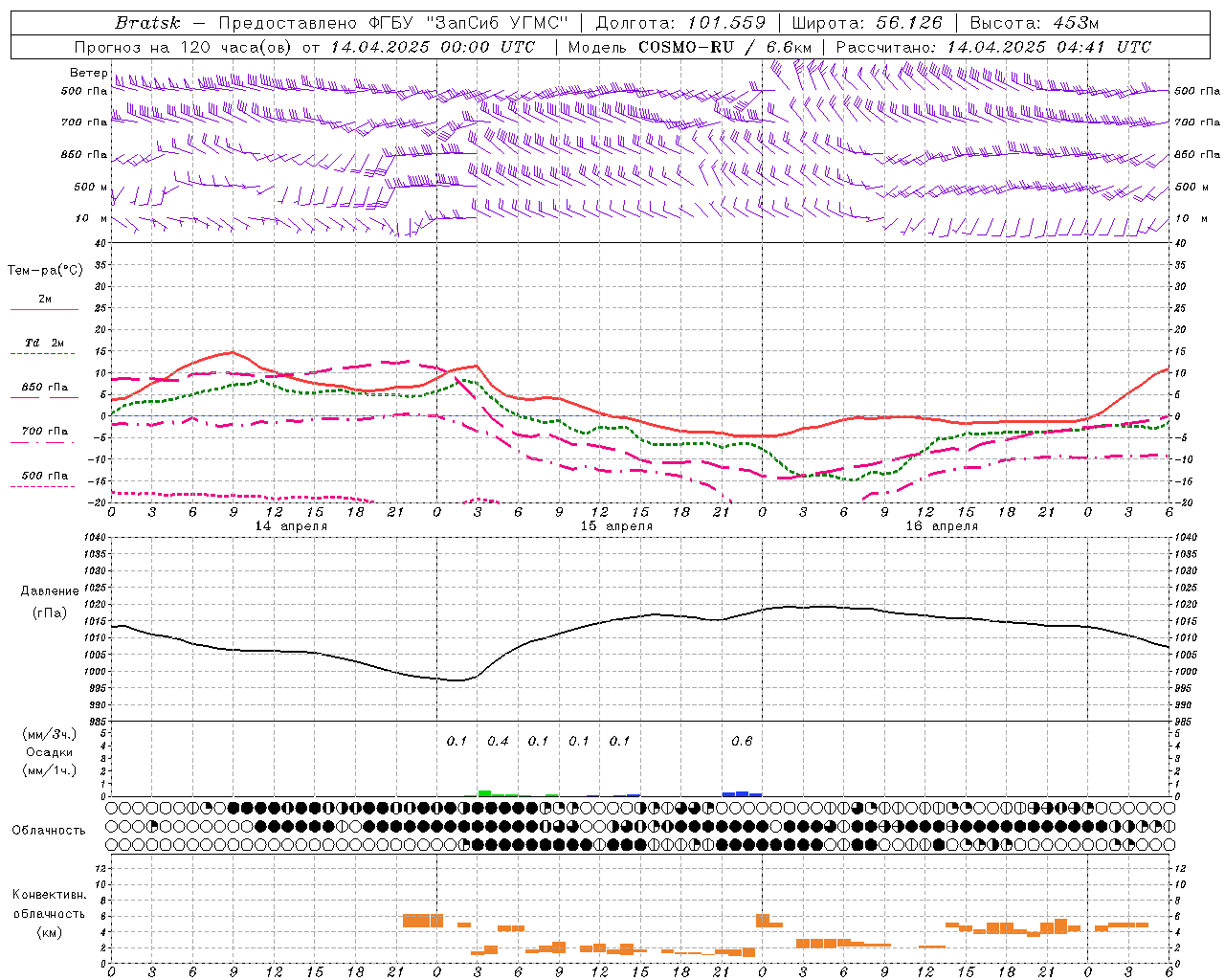Viewport: 1225px width, 980px height.
Task: Click the (мм/3ч.) precipitation unit label
Action: click(50, 734)
